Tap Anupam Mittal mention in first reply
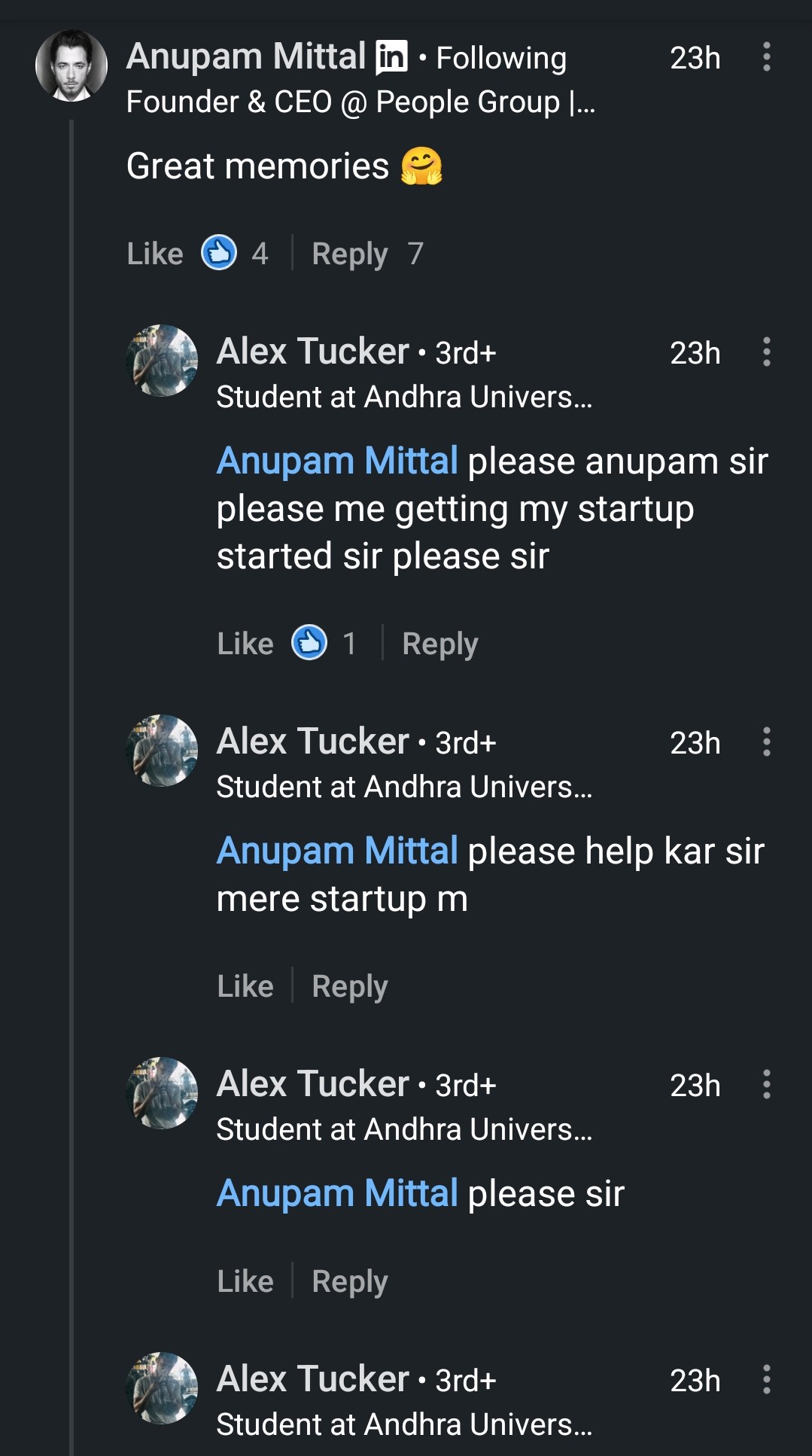This screenshot has height=1456, width=812. click(x=337, y=461)
